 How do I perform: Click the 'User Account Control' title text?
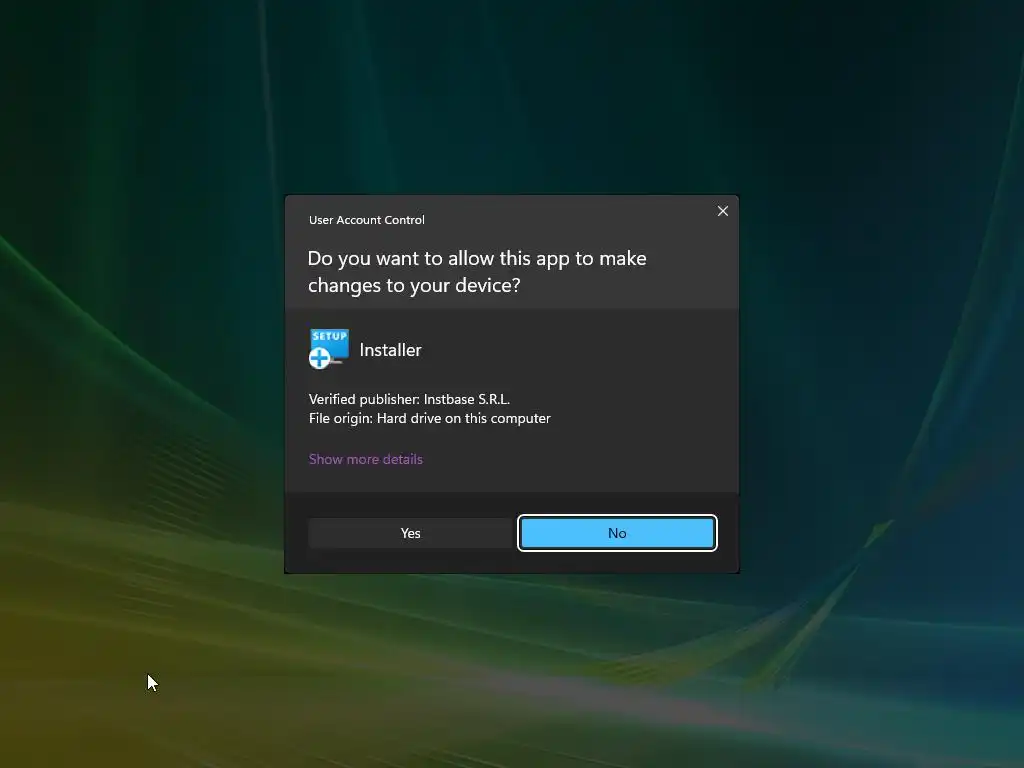click(366, 220)
